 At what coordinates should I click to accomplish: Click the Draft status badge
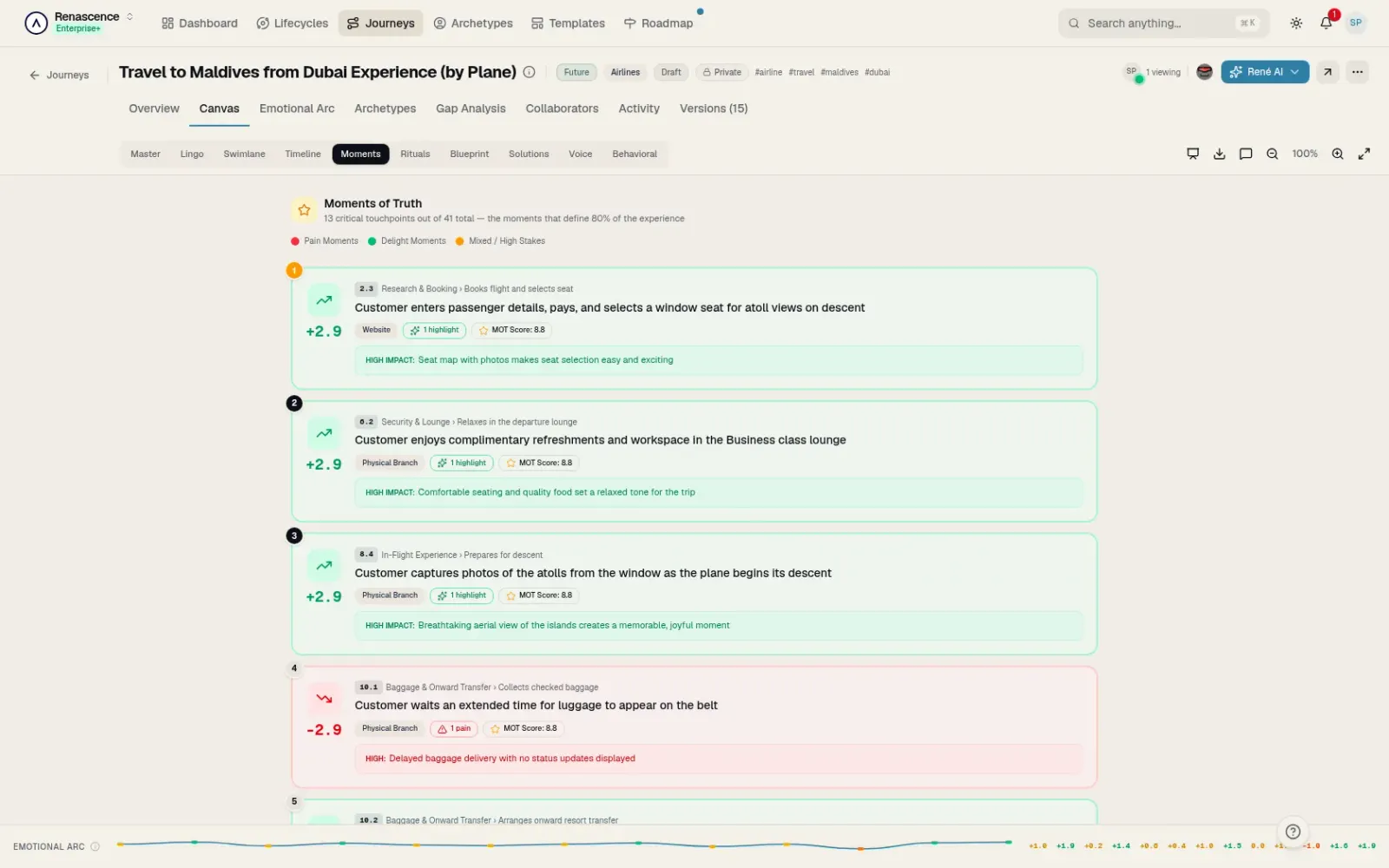tap(671, 72)
